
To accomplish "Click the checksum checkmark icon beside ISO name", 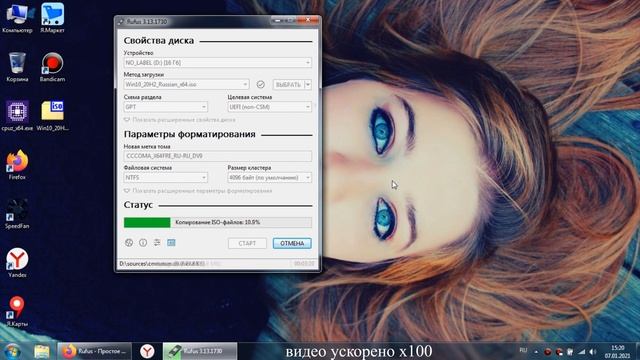I will [x=260, y=84].
